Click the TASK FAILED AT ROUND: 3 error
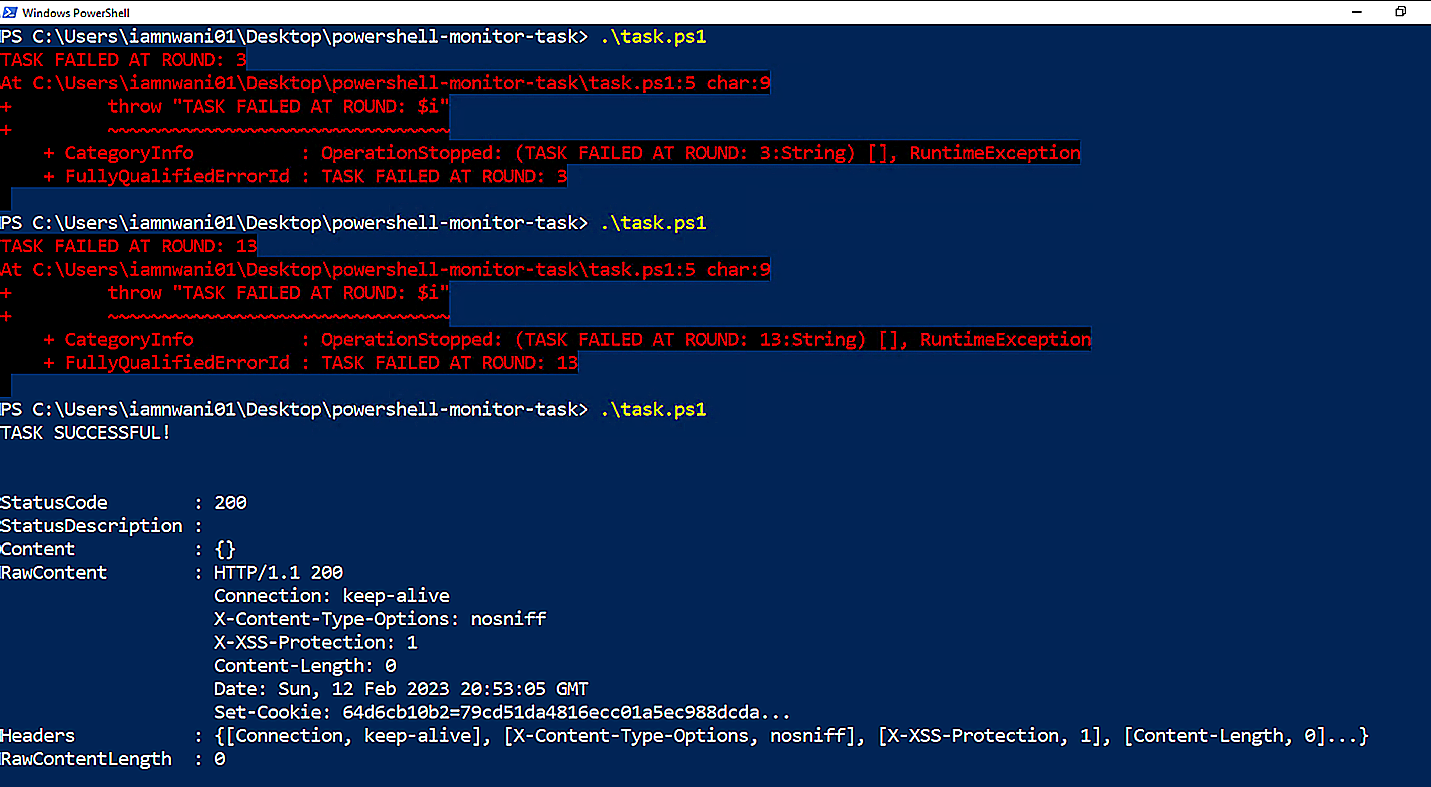Viewport: 1431px width, 787px height. [122, 59]
